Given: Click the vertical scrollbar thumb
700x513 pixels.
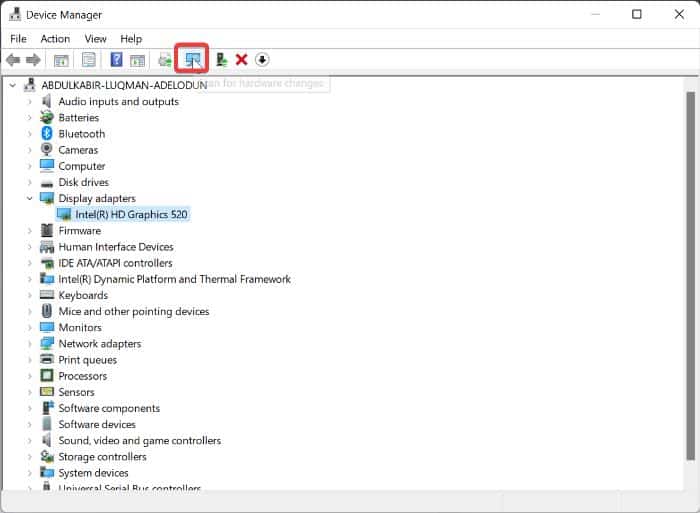Looking at the screenshot, I should tap(690, 275).
